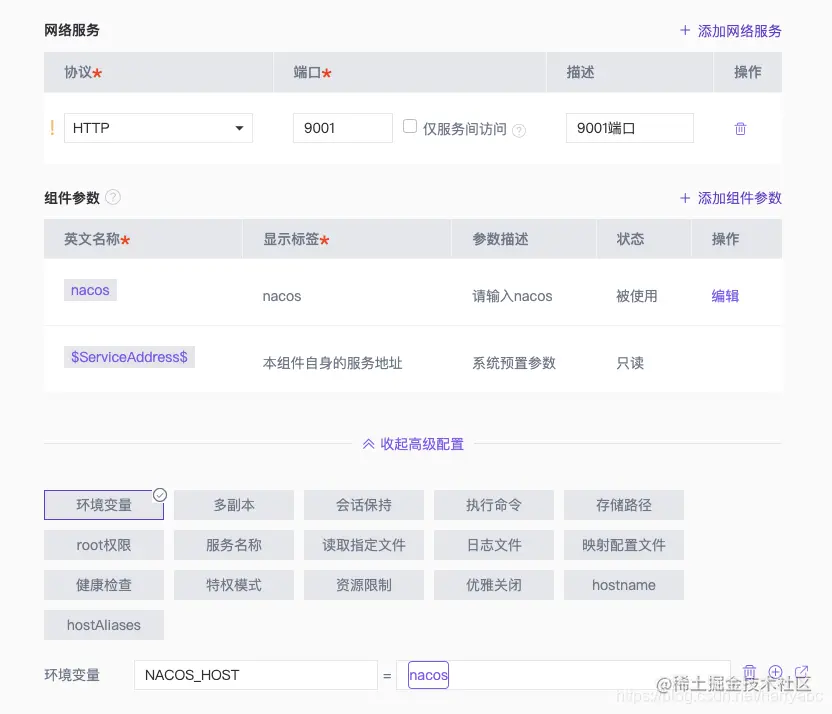Select the 环境变量 panel button
This screenshot has height=714, width=832.
(x=103, y=506)
